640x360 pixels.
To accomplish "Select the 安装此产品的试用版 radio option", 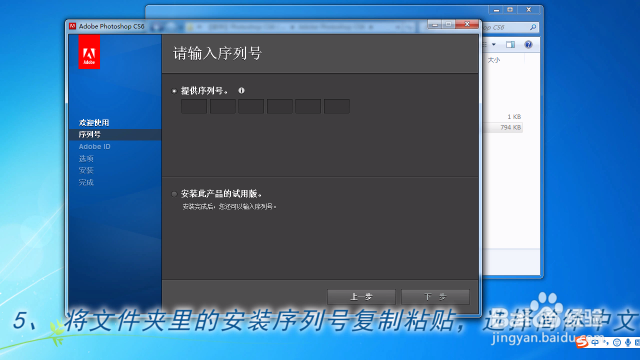I will (174, 194).
